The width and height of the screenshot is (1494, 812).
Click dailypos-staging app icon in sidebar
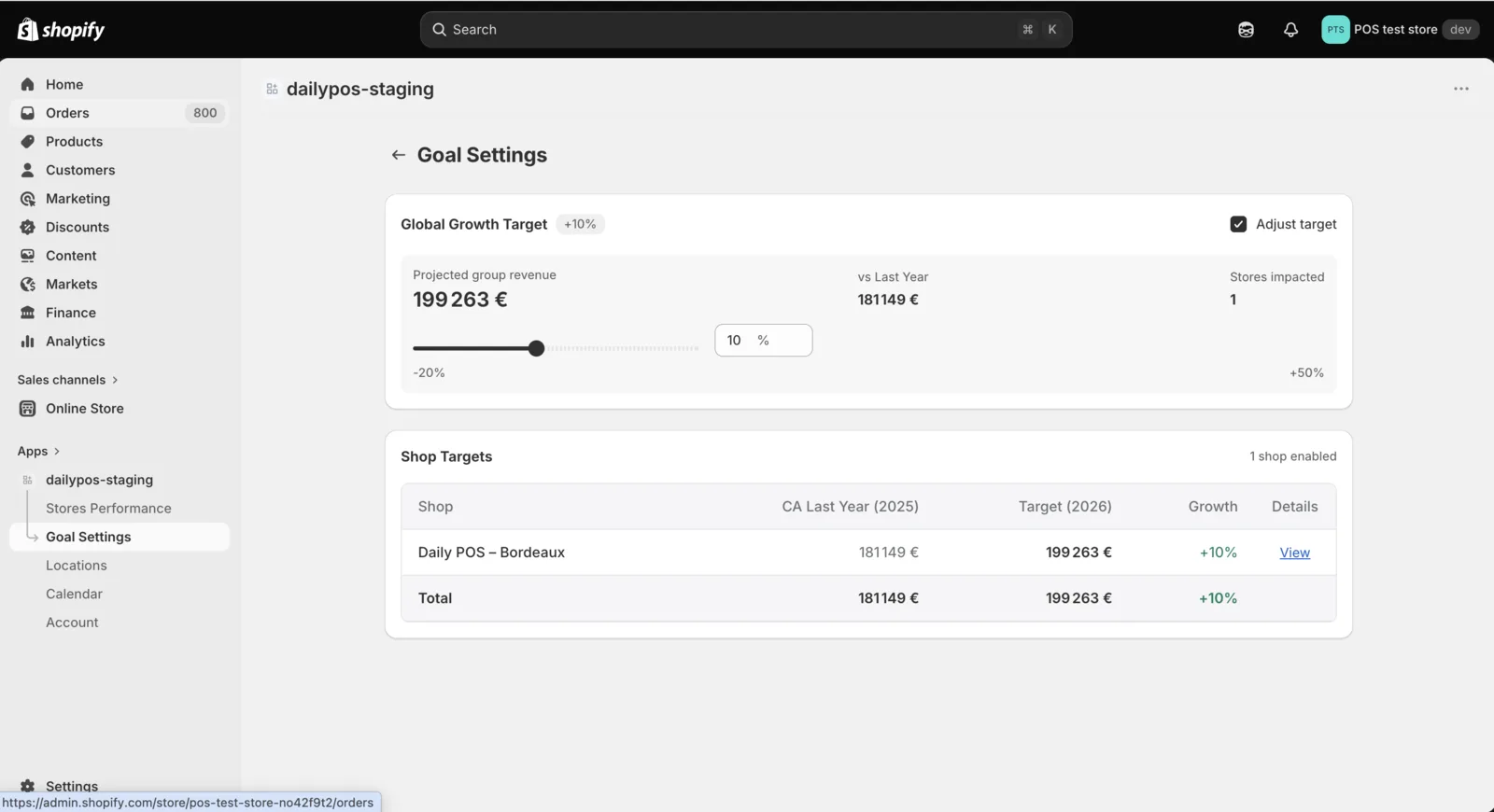[x=27, y=480]
